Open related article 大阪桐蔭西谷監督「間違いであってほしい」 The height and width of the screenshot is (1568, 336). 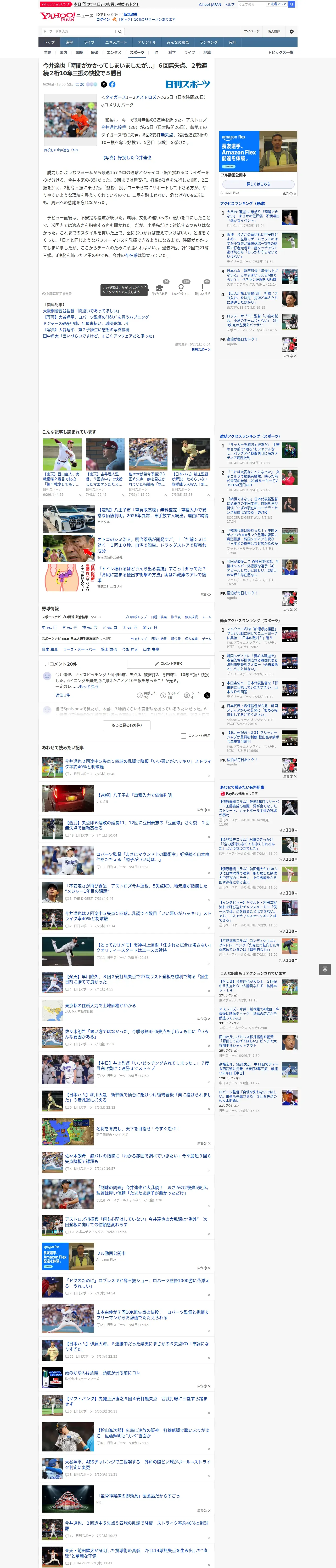(x=81, y=310)
